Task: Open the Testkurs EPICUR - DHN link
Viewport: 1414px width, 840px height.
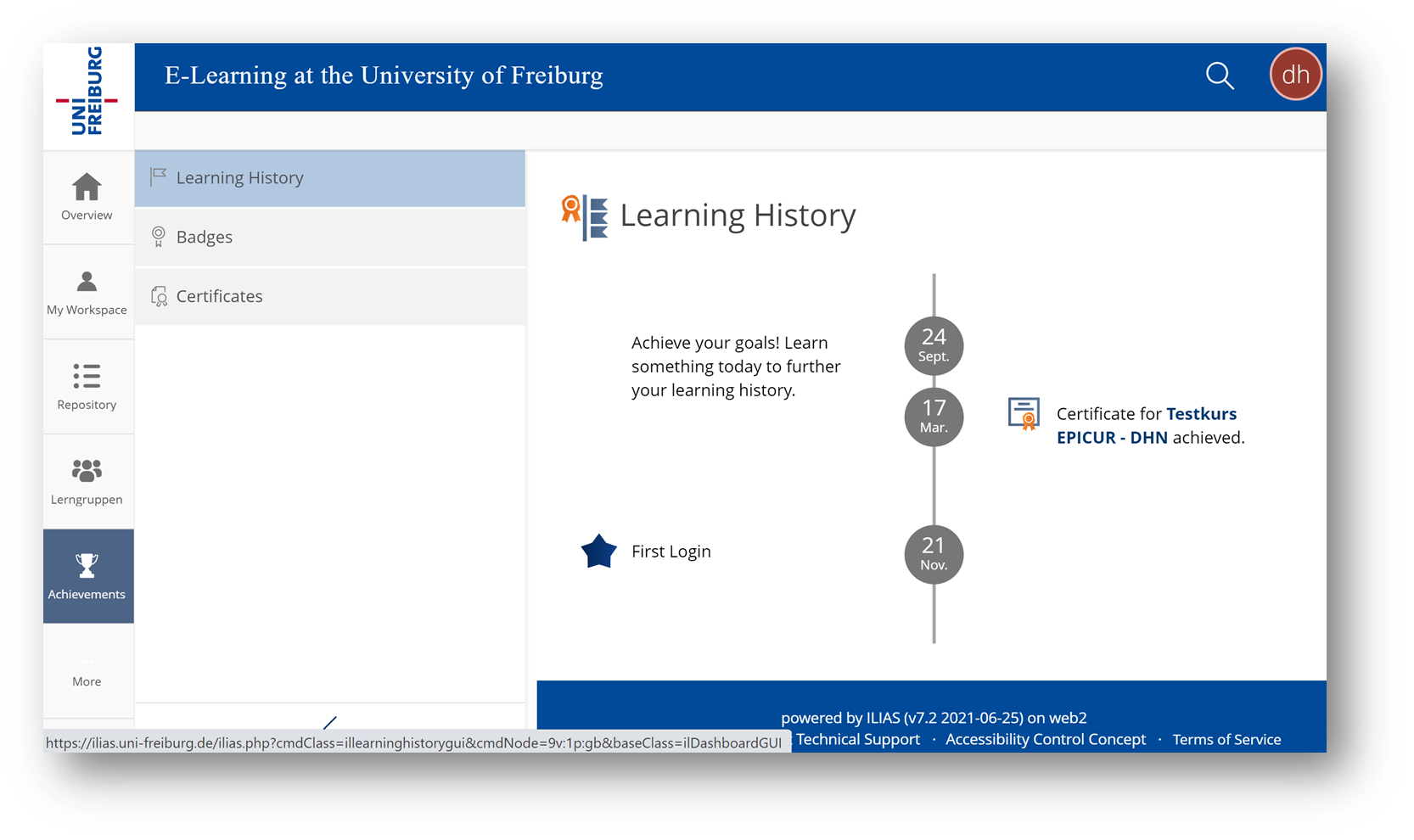Action: [x=1147, y=425]
